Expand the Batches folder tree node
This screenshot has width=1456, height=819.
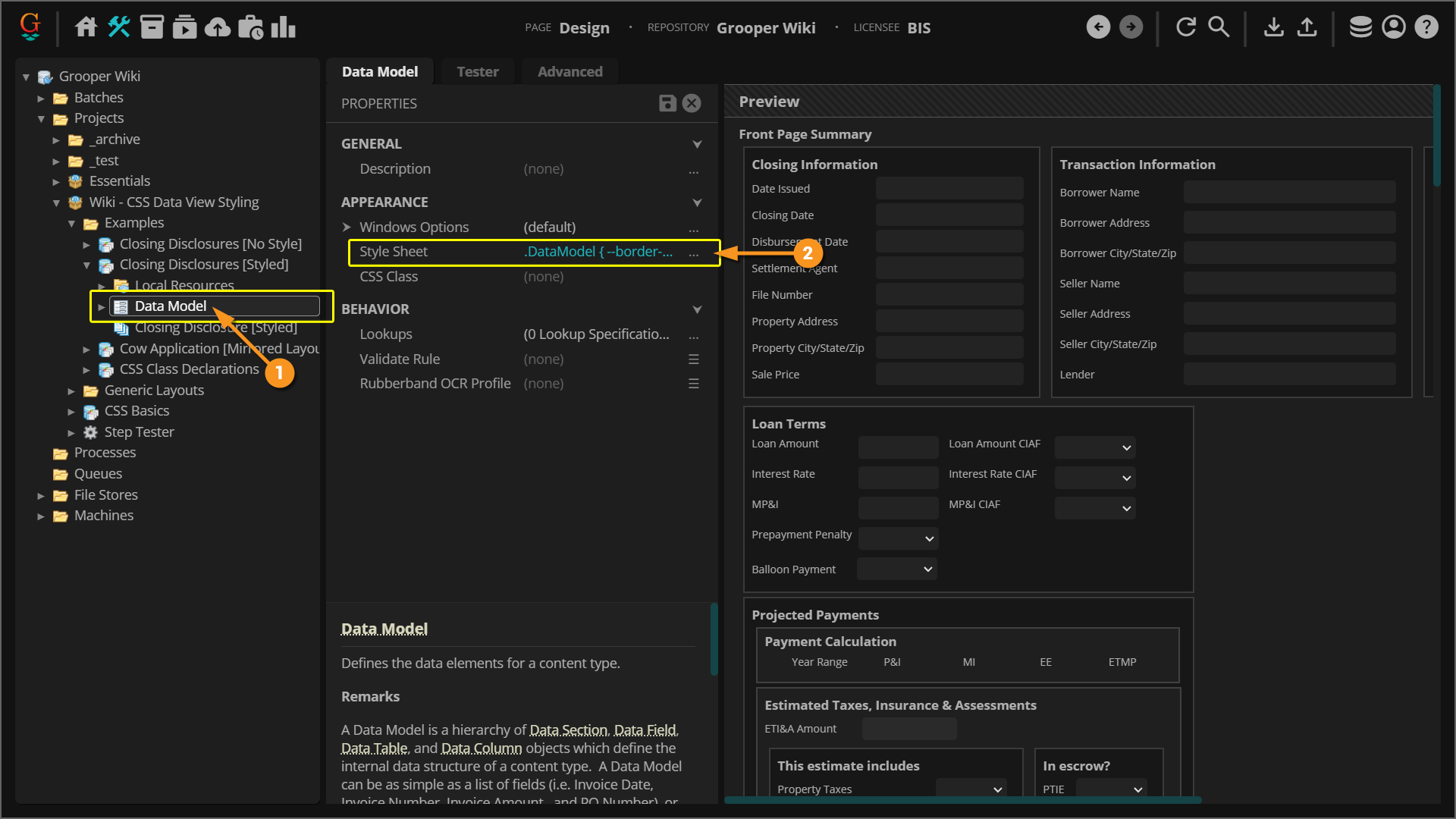tap(41, 98)
